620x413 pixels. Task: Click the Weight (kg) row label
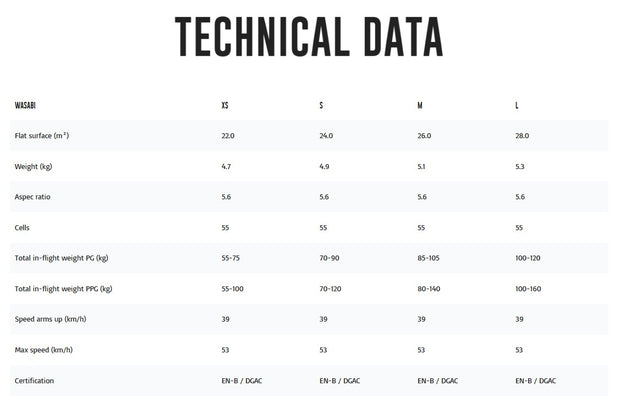point(35,166)
